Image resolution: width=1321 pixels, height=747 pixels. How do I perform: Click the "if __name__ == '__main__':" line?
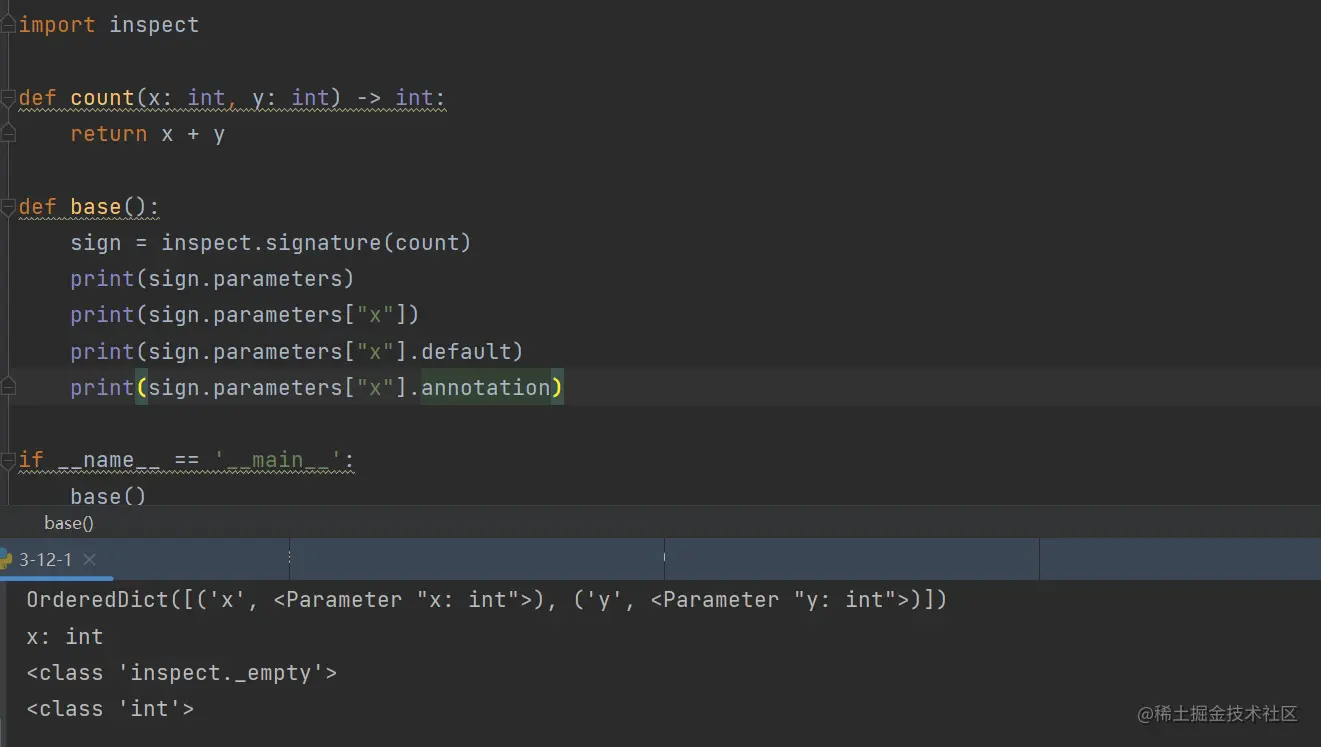click(187, 460)
